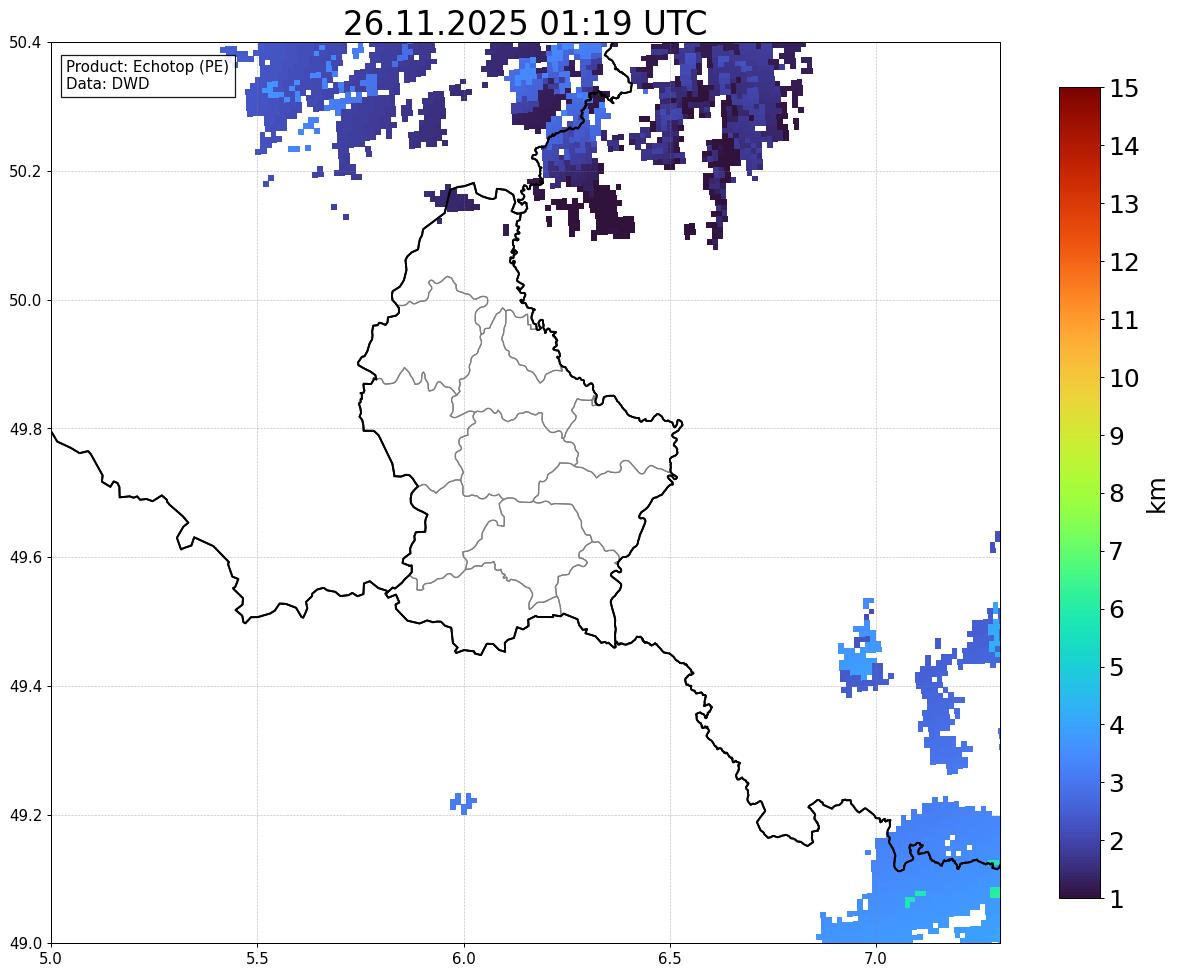Click the latitude tick label '49.2'
Screen dimensions: 1178x976
click(25, 815)
